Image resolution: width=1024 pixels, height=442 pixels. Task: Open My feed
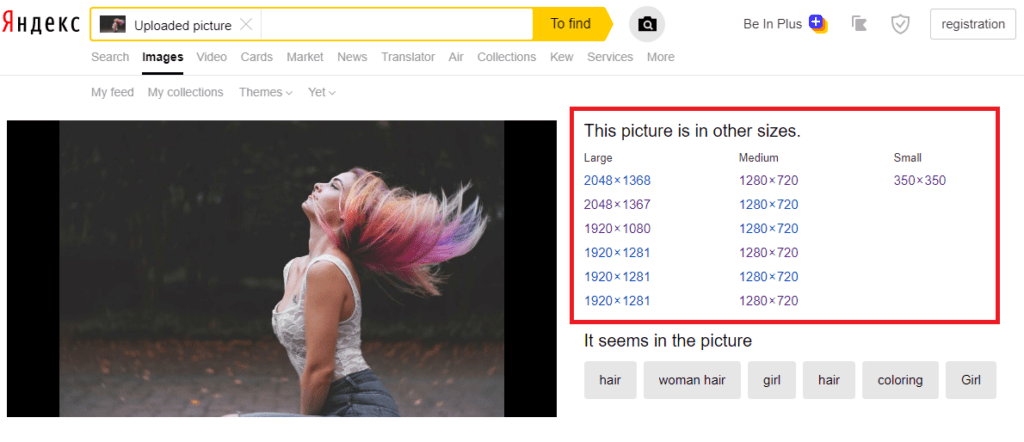[112, 92]
